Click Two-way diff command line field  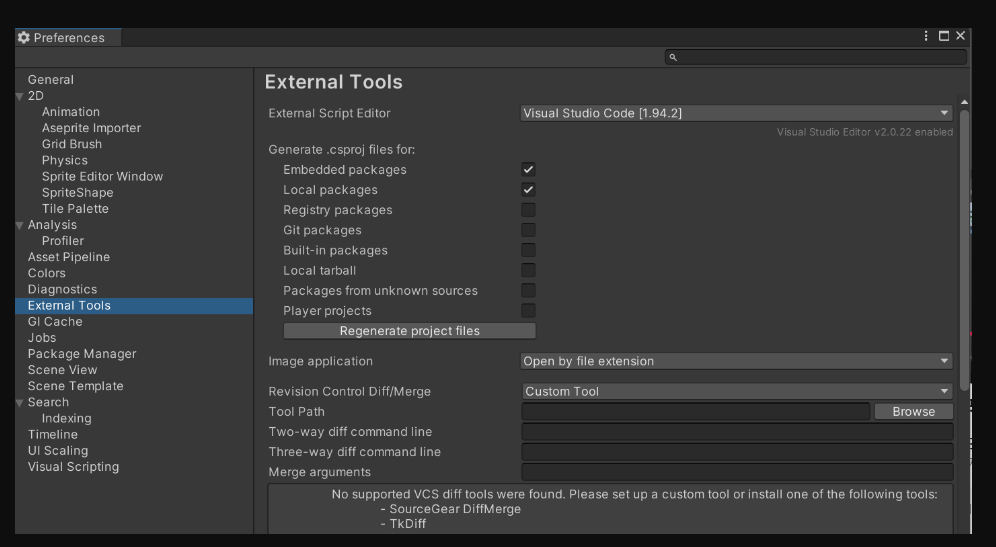[737, 432]
